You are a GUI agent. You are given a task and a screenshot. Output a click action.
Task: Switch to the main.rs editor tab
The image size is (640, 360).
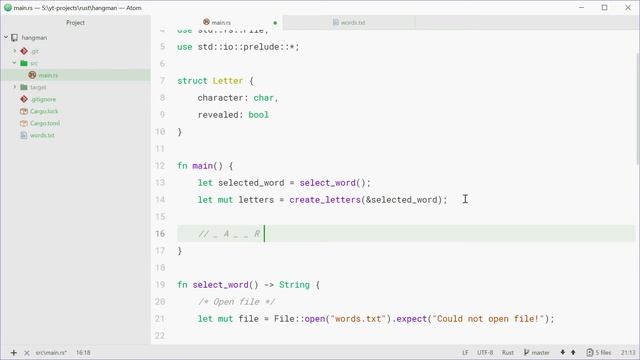tap(217, 22)
